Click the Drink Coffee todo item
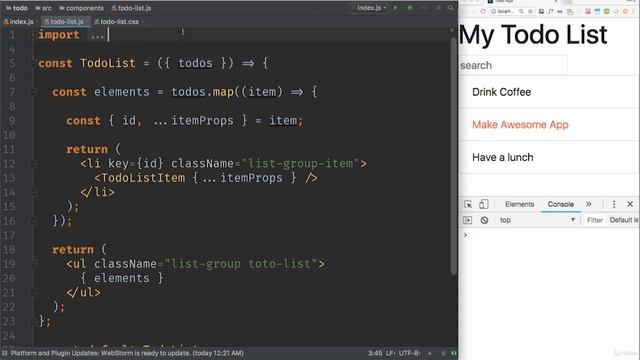This screenshot has width=640, height=360. [x=548, y=92]
